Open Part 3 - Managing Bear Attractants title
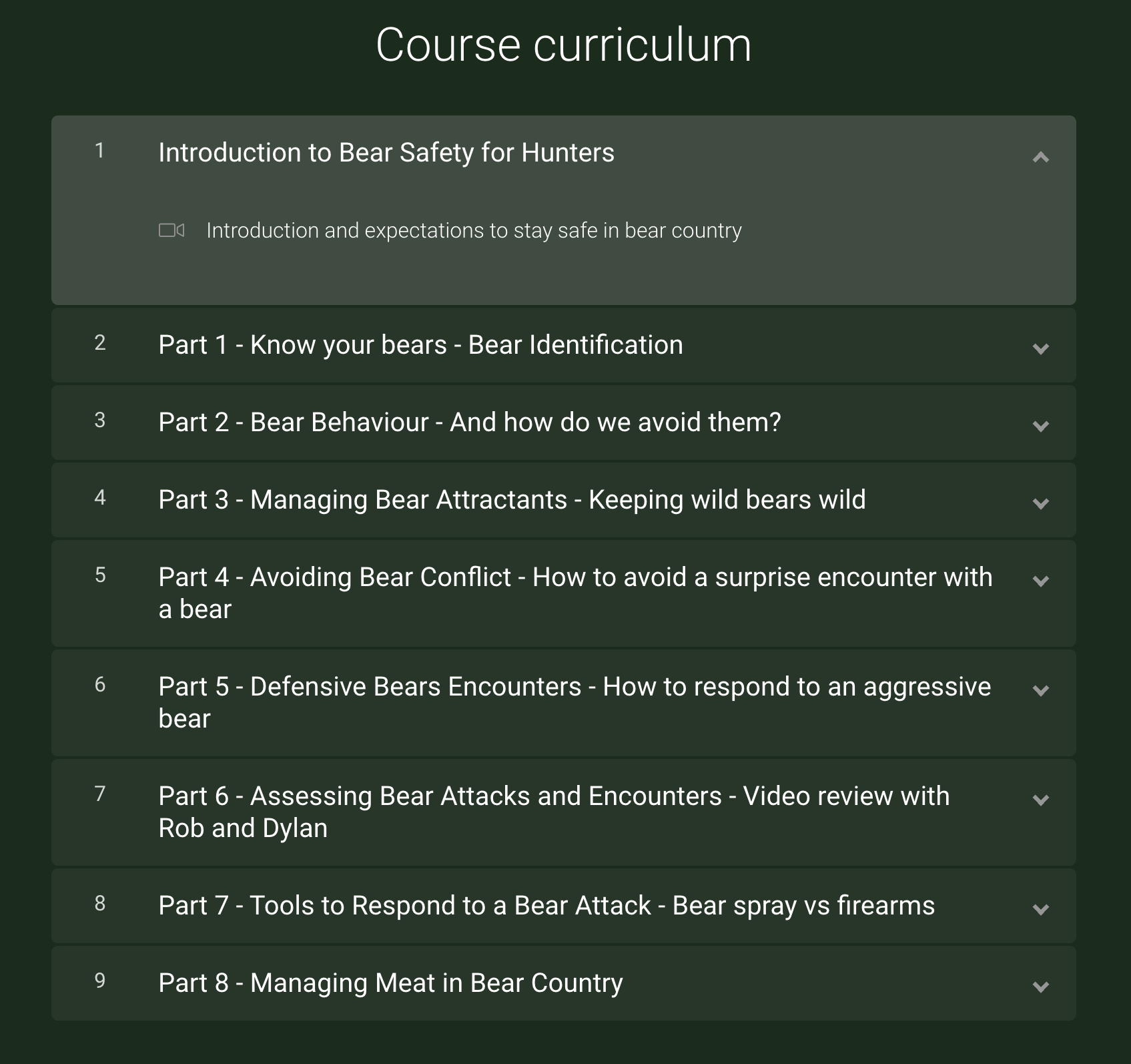Image resolution: width=1131 pixels, height=1064 pixels. pyautogui.click(x=512, y=500)
